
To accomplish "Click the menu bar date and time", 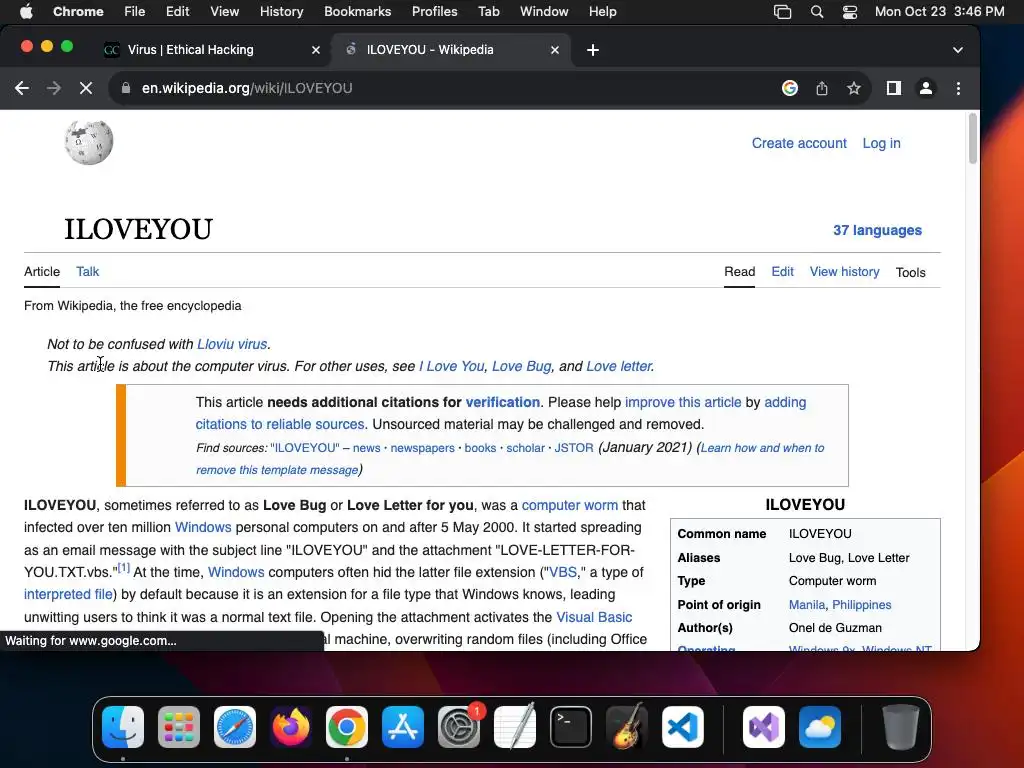I will point(939,12).
